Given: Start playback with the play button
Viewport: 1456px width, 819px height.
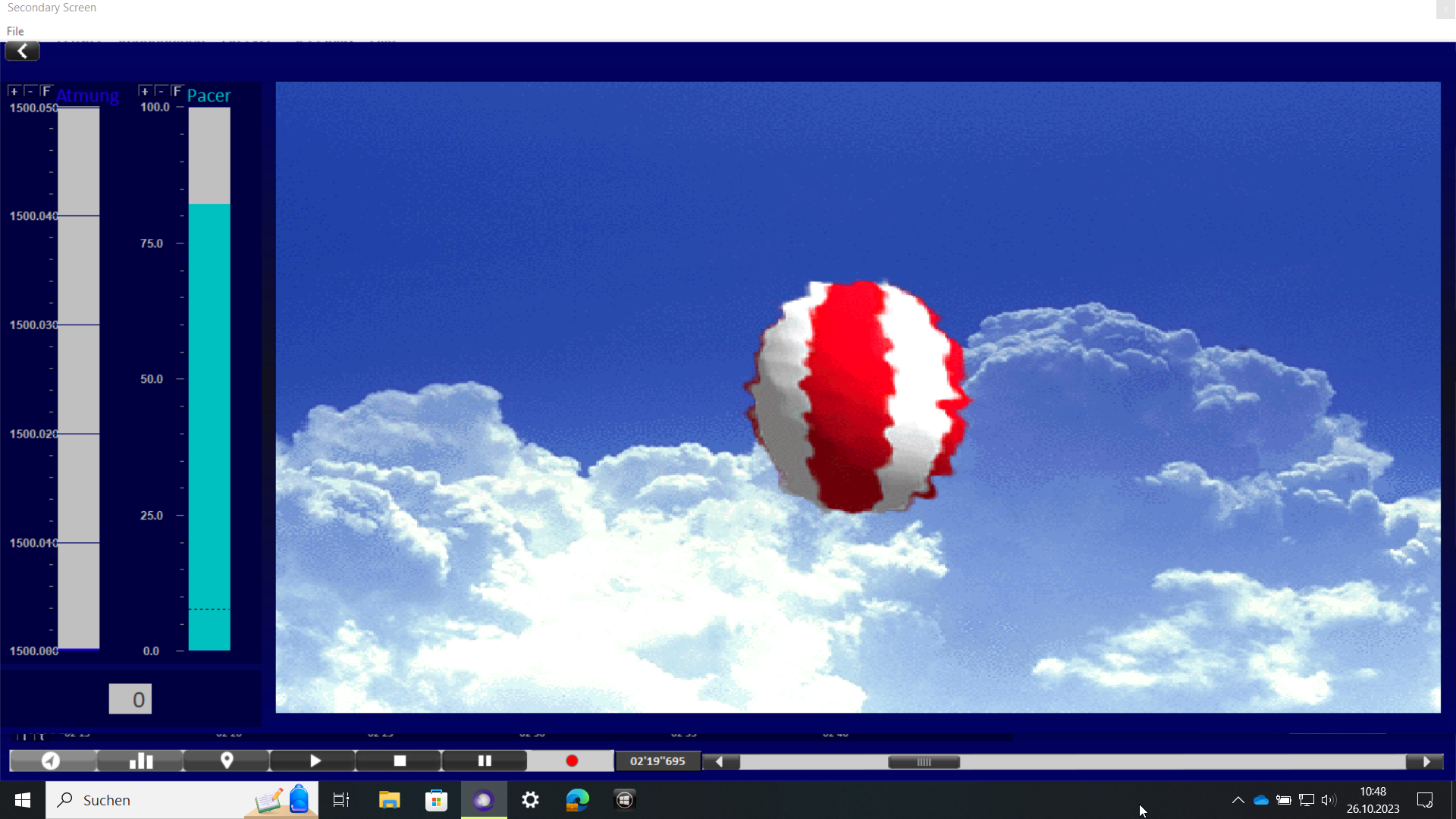Looking at the screenshot, I should [x=314, y=761].
